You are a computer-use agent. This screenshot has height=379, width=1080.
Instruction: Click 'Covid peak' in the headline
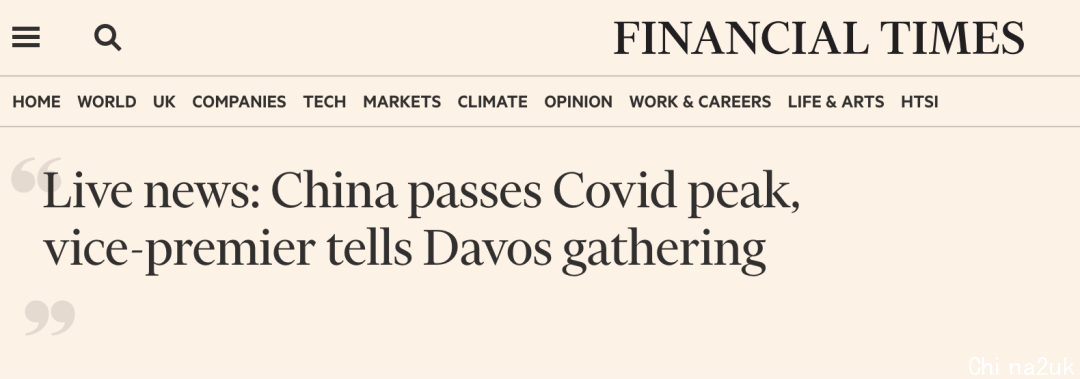[676, 192]
